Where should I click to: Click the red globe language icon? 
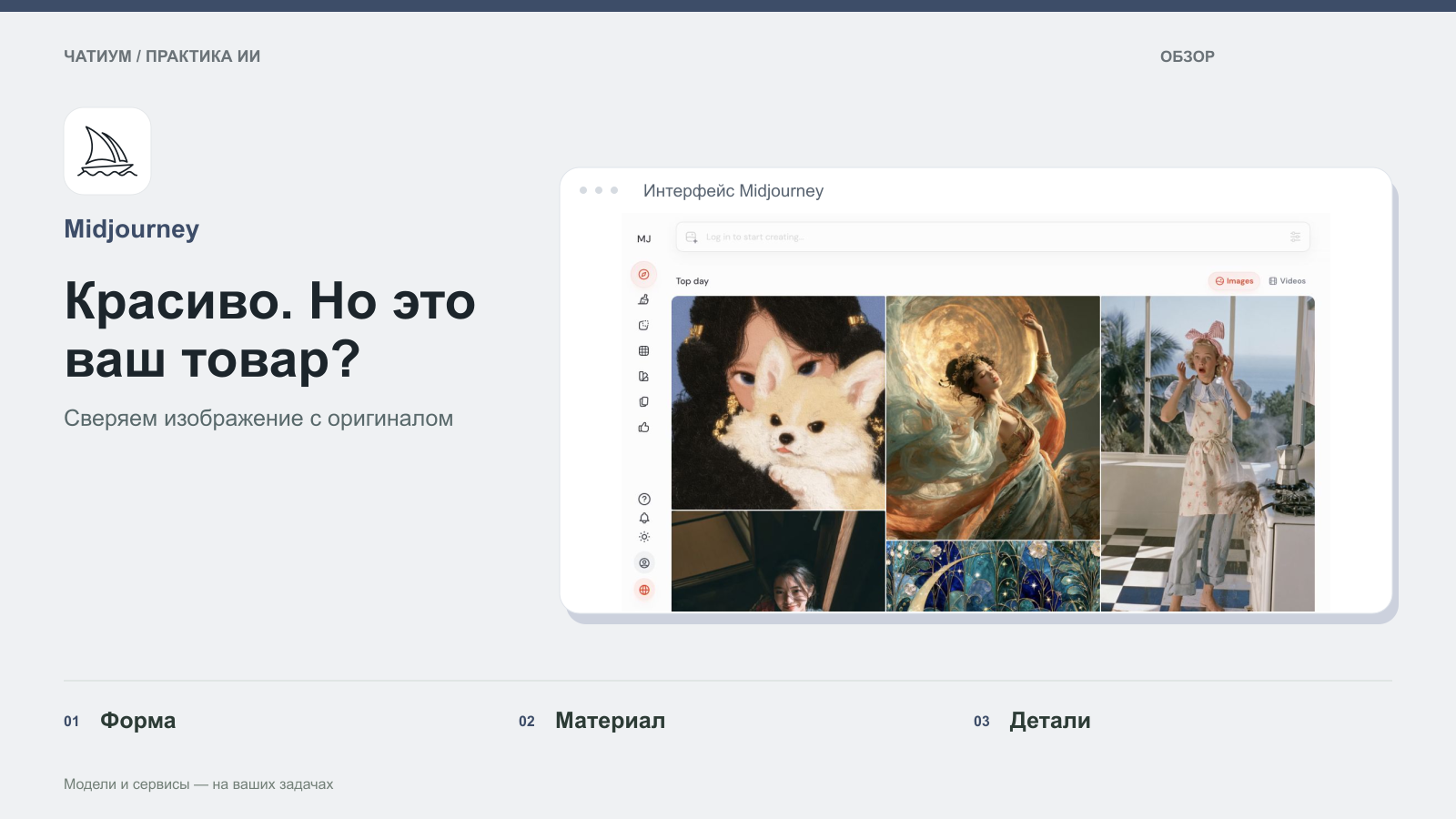coord(644,590)
